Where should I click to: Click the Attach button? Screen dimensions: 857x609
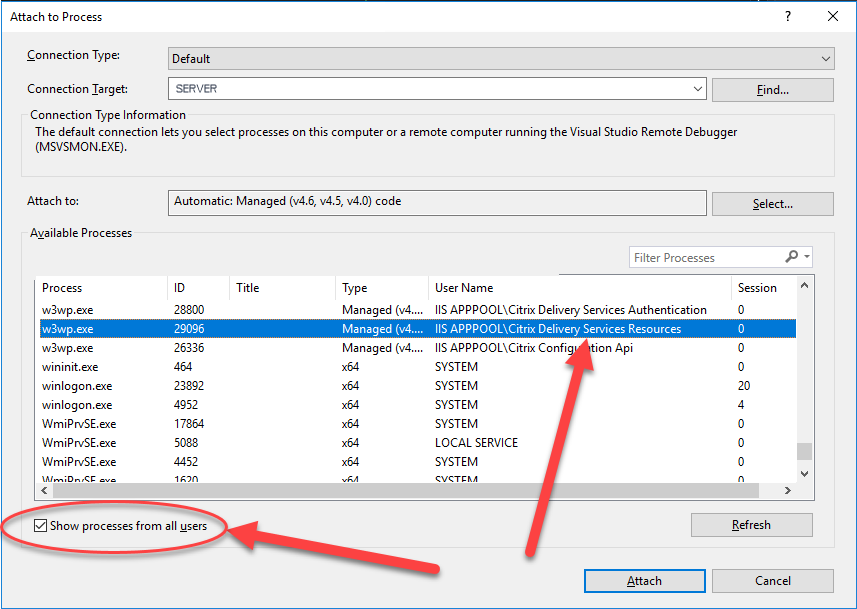click(x=644, y=581)
